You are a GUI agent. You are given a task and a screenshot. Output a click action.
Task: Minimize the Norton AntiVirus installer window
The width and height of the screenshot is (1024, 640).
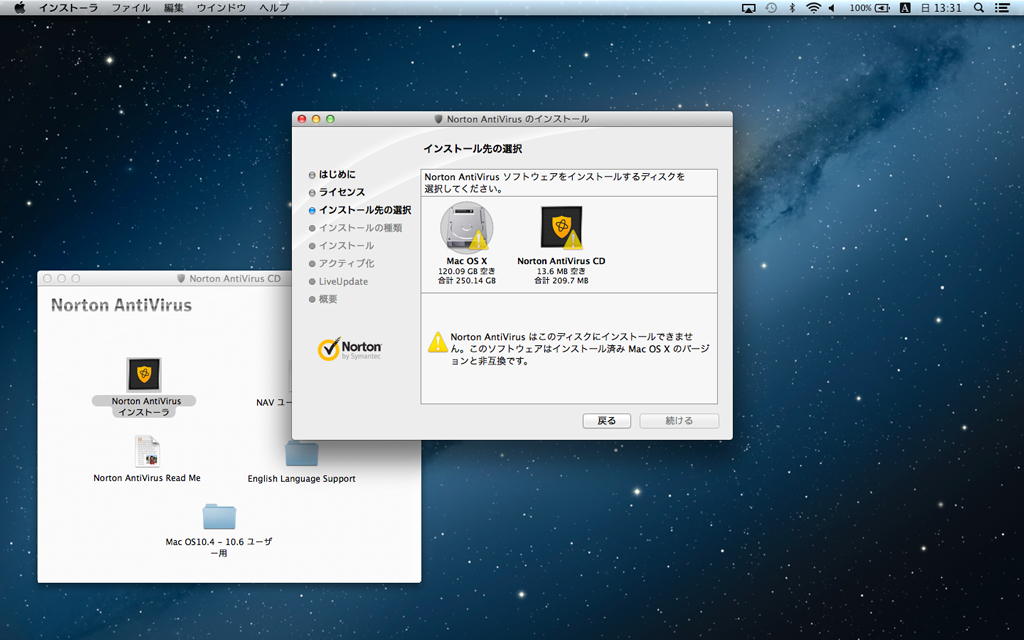pos(316,119)
